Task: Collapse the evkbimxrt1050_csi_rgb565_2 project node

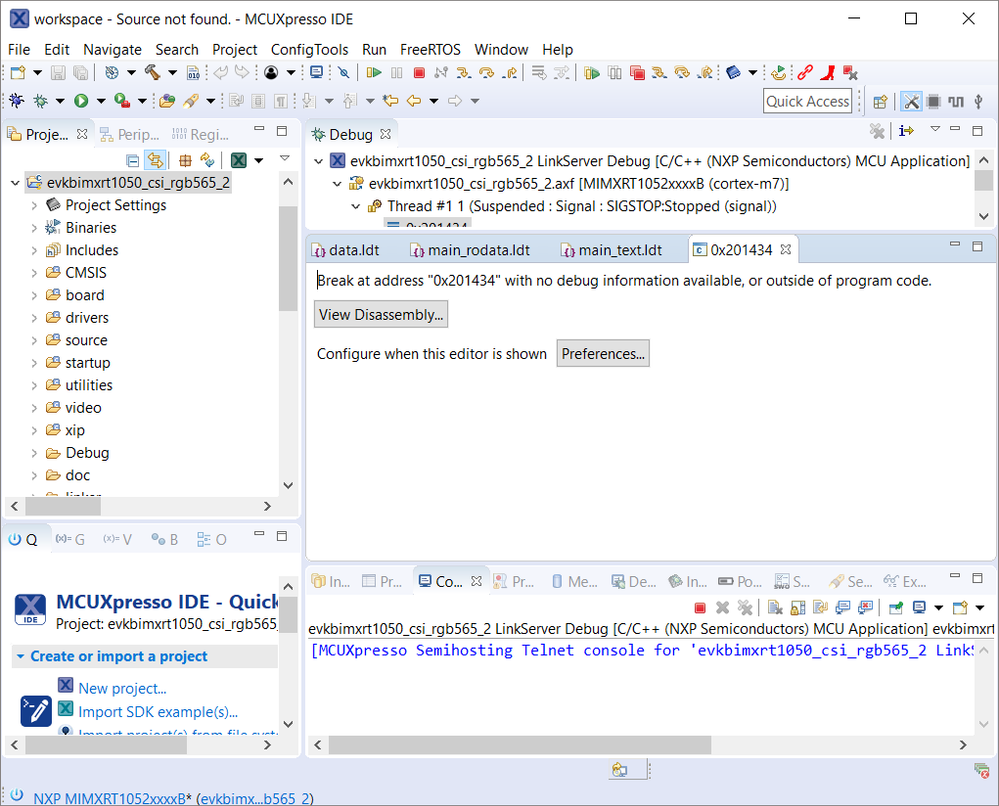Action: point(15,183)
